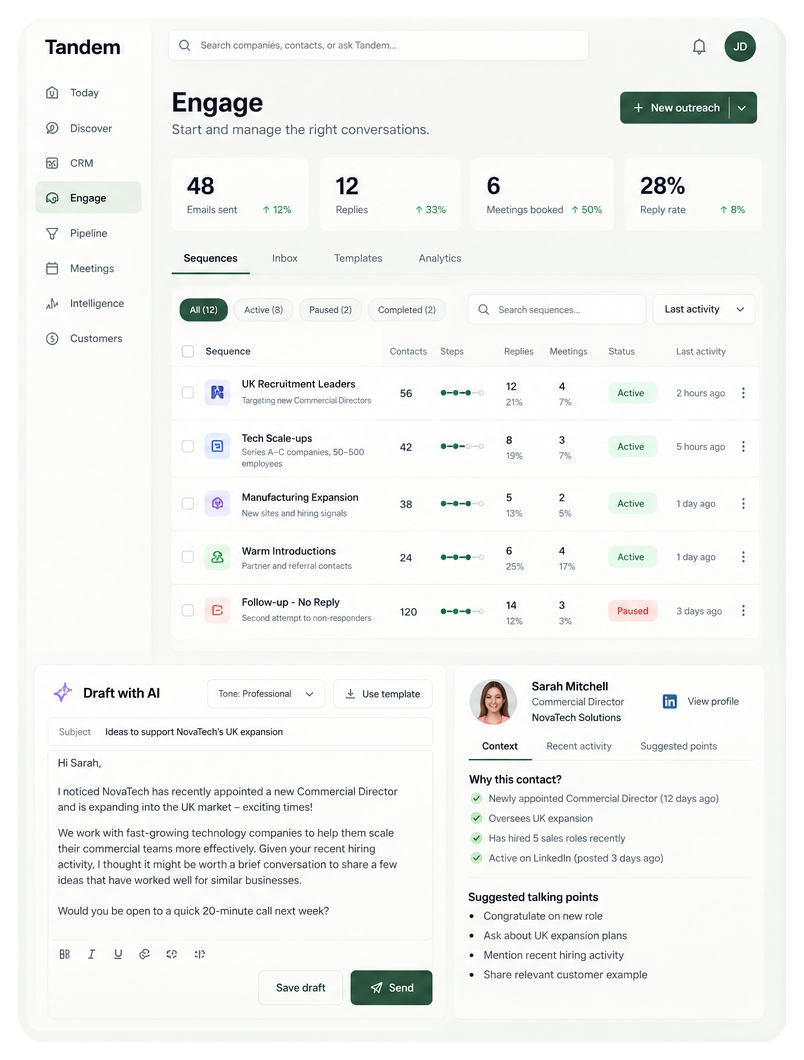The image size is (804, 1060).
Task: Click the LinkedIn icon for Sarah Mitchell
Action: (x=669, y=701)
